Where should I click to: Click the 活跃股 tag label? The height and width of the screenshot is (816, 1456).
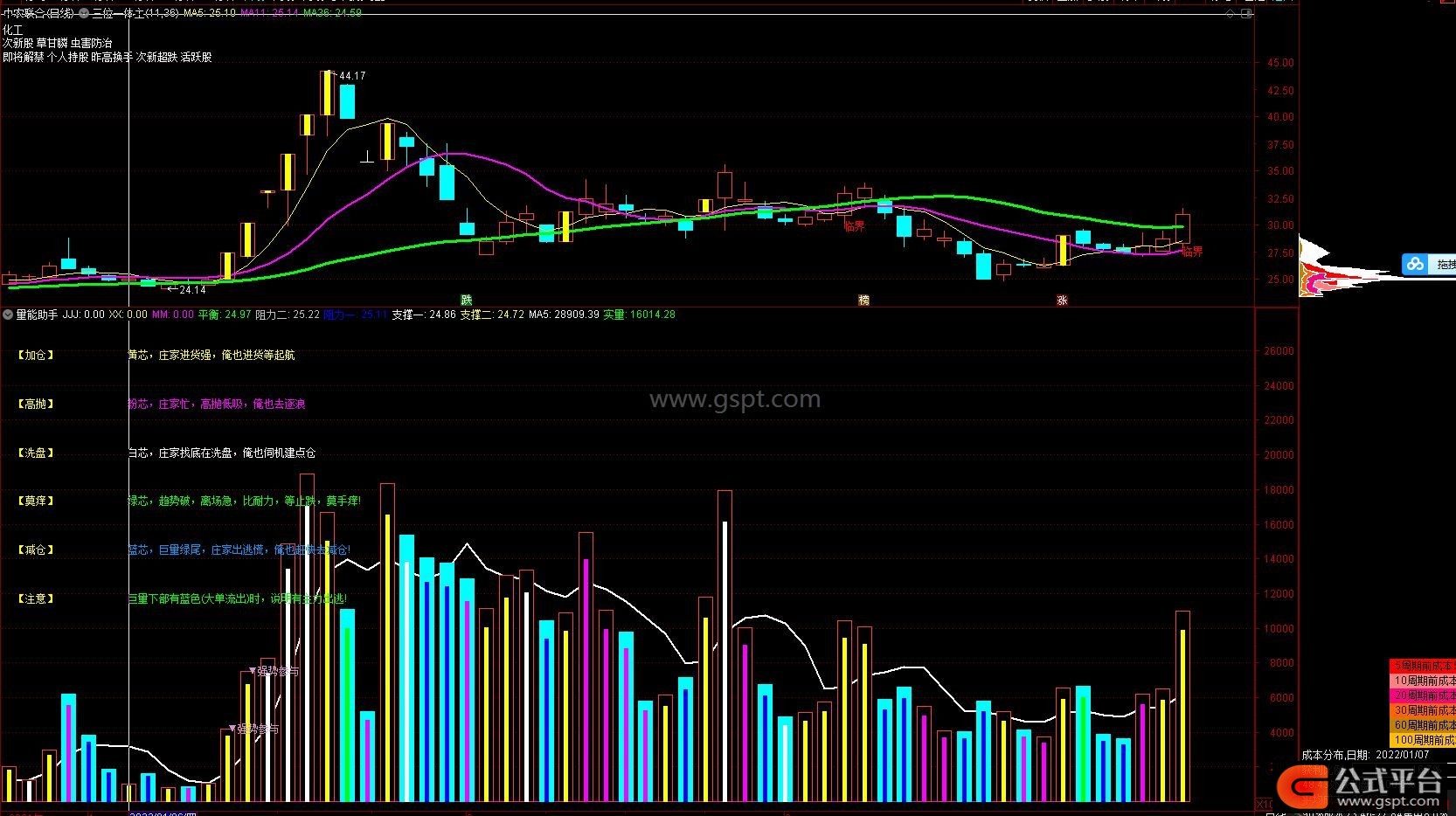(196, 57)
